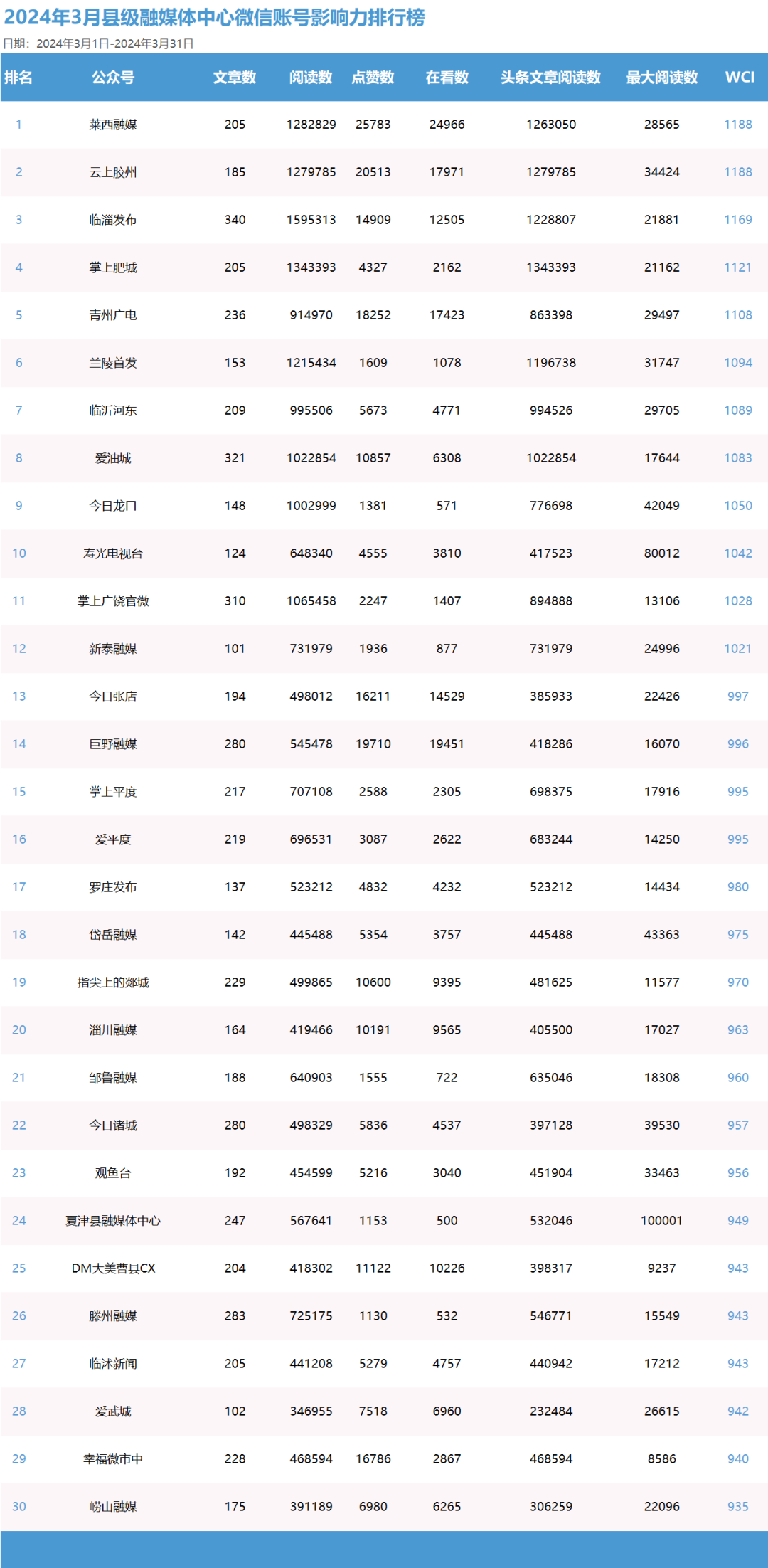This screenshot has height=1568, width=768.
Task: Click WCI value 935 for 崂山融媒
Action: pos(738,1507)
